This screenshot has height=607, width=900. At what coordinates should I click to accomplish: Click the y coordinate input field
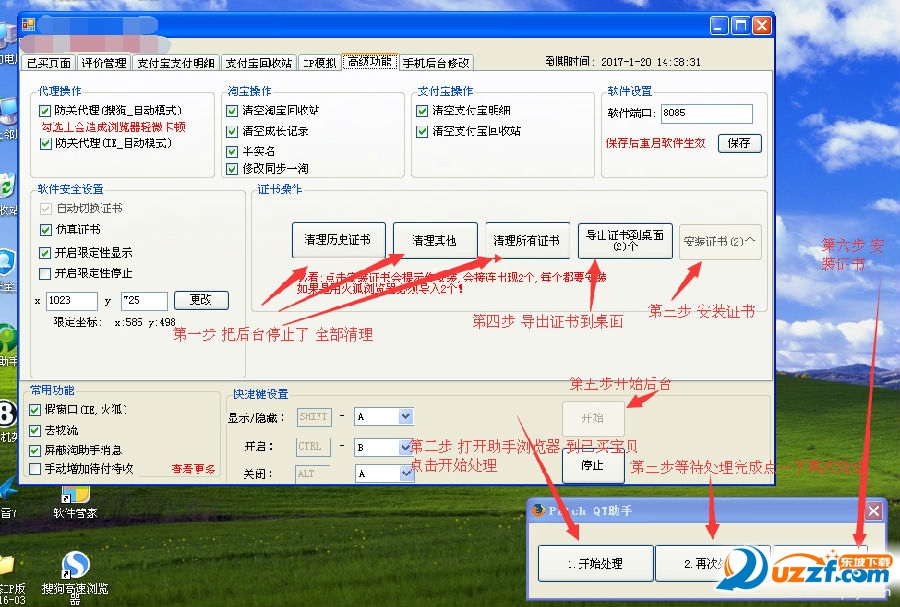pos(144,300)
